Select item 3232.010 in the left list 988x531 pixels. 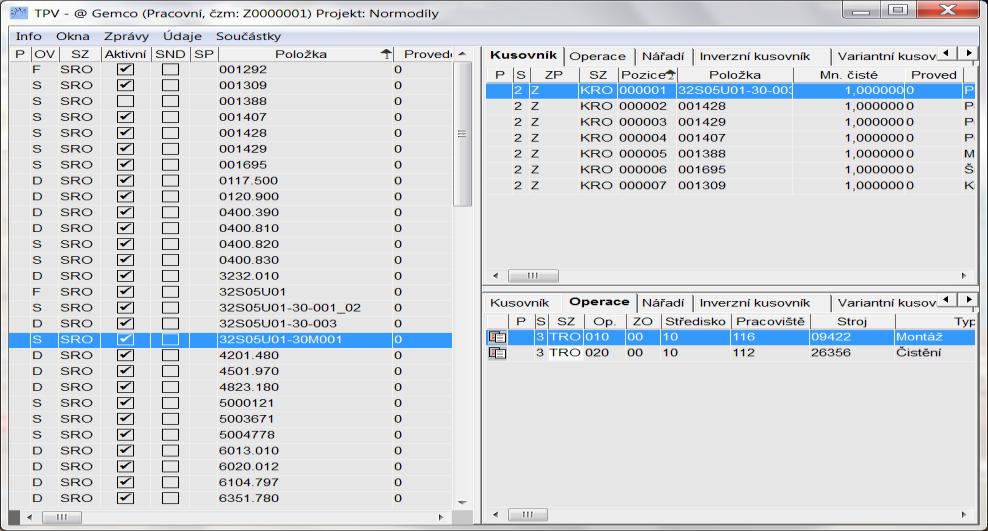[x=231, y=276]
